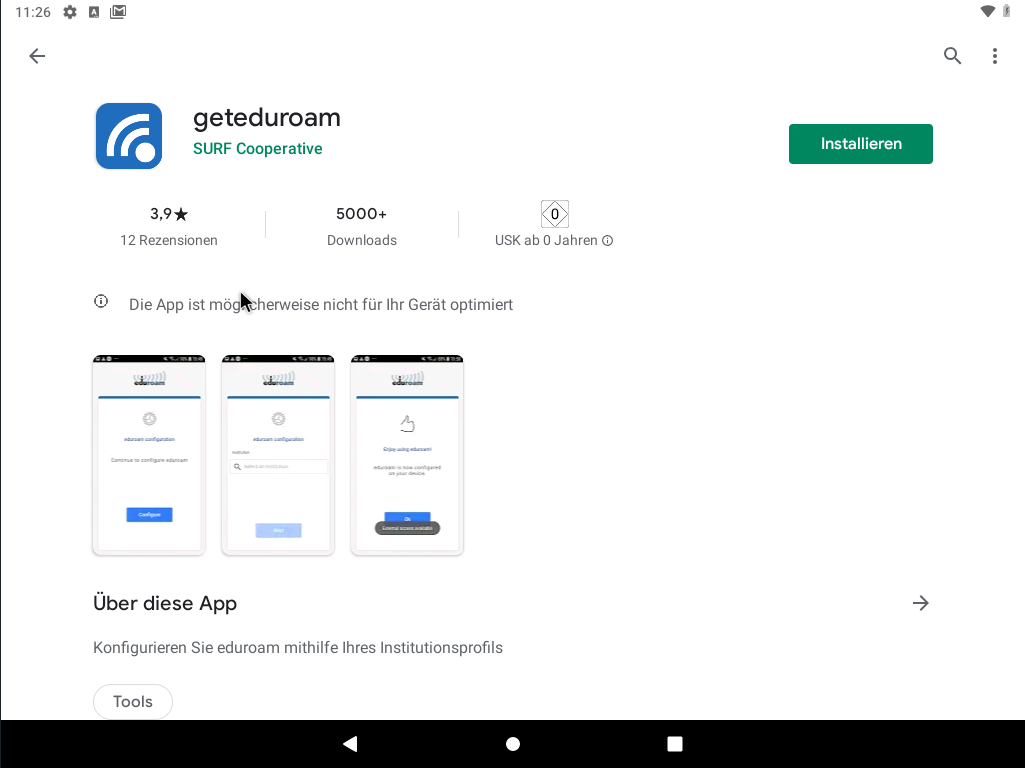The height and width of the screenshot is (768, 1025).
Task: Open the search magnifier icon
Action: tap(952, 56)
